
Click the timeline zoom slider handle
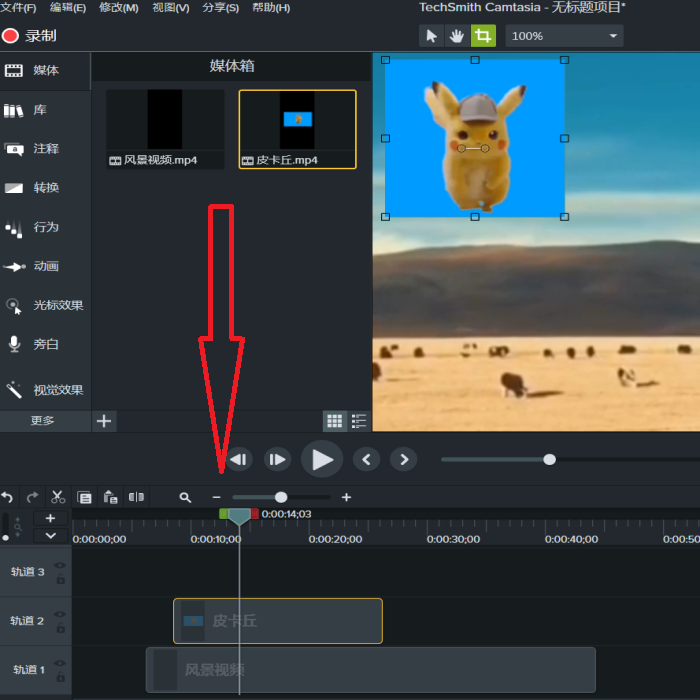(x=281, y=497)
